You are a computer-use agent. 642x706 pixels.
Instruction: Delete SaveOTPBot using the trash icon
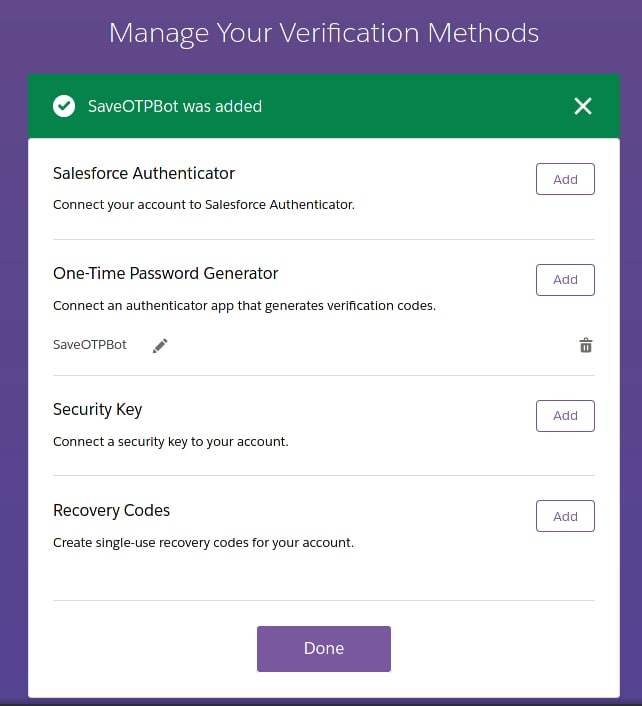tap(586, 345)
